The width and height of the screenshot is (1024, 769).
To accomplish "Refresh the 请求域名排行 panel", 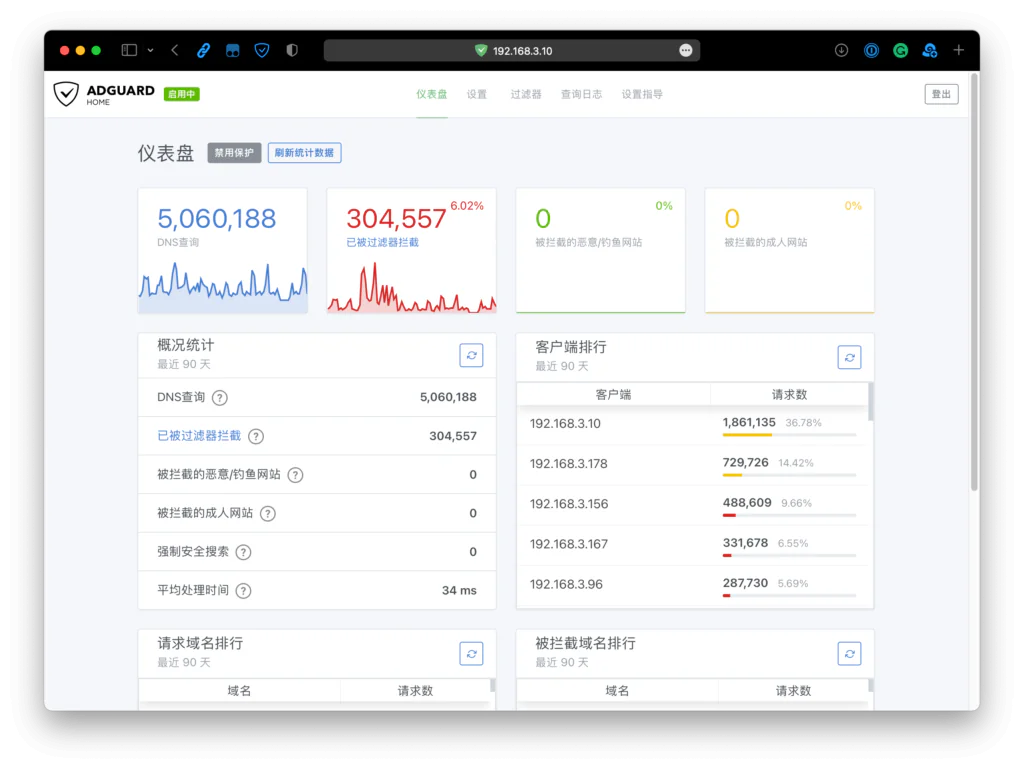I will (x=471, y=653).
